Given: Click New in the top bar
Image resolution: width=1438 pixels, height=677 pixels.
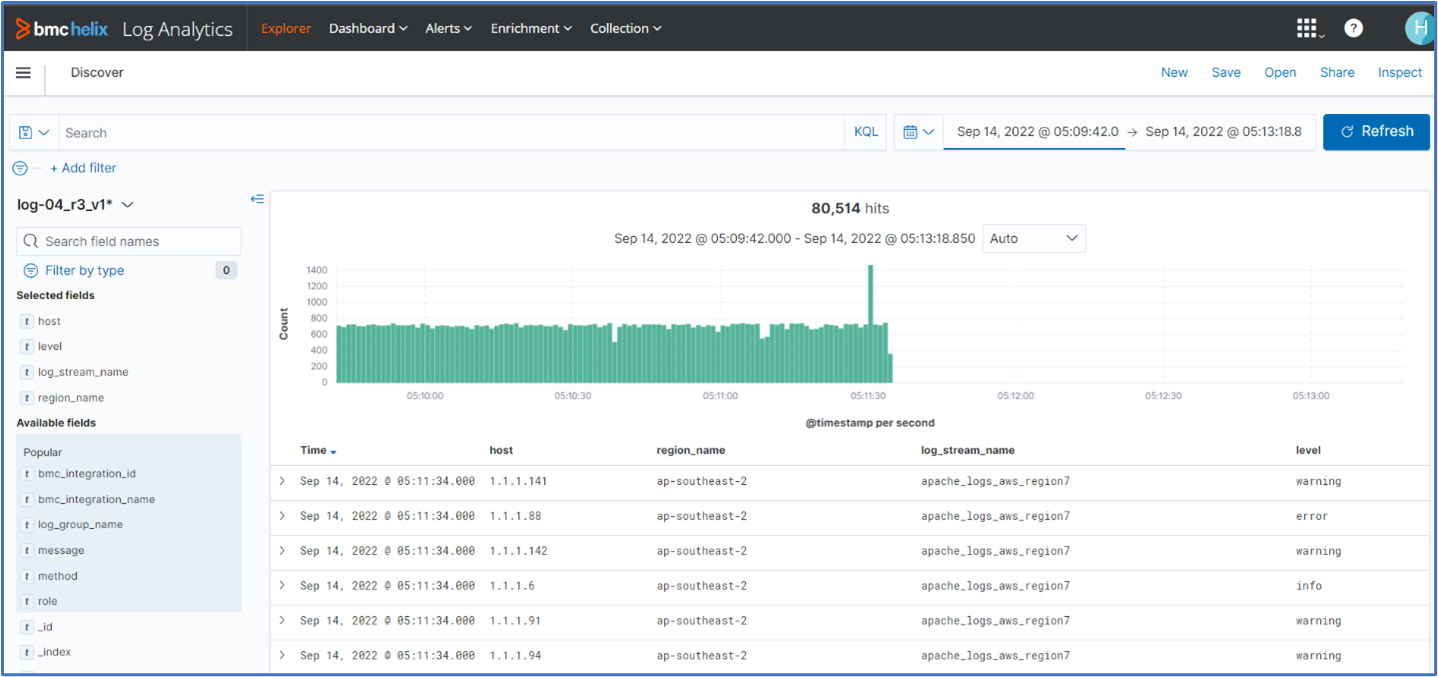Looking at the screenshot, I should click(1174, 72).
